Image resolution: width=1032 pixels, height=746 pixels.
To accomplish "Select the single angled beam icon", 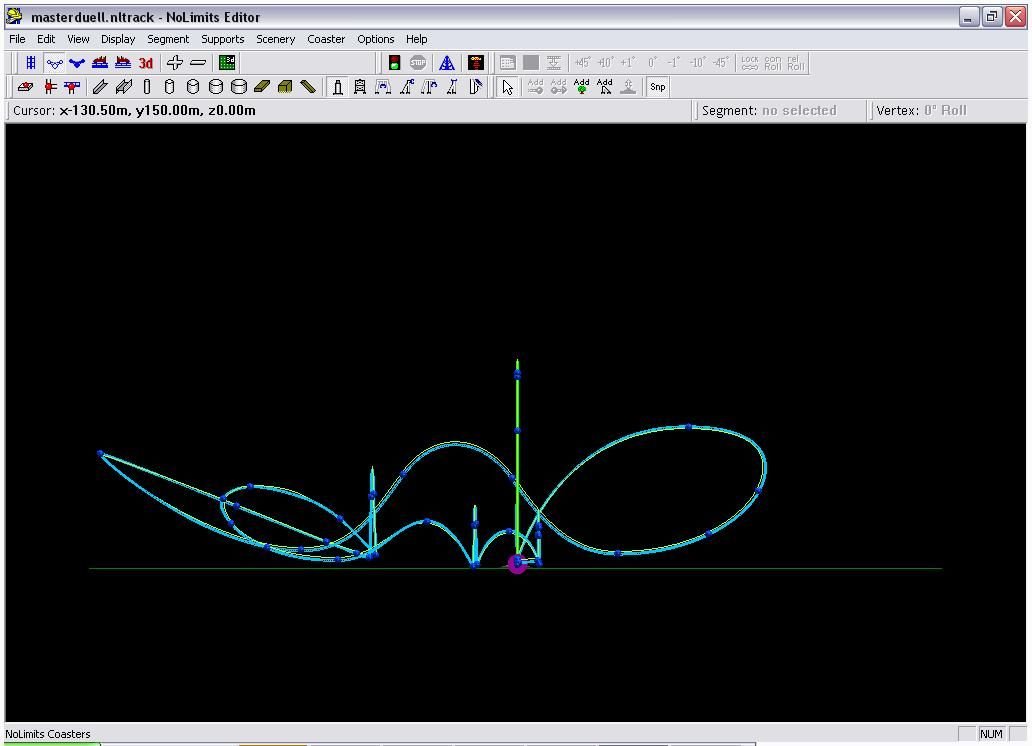I will (x=100, y=86).
